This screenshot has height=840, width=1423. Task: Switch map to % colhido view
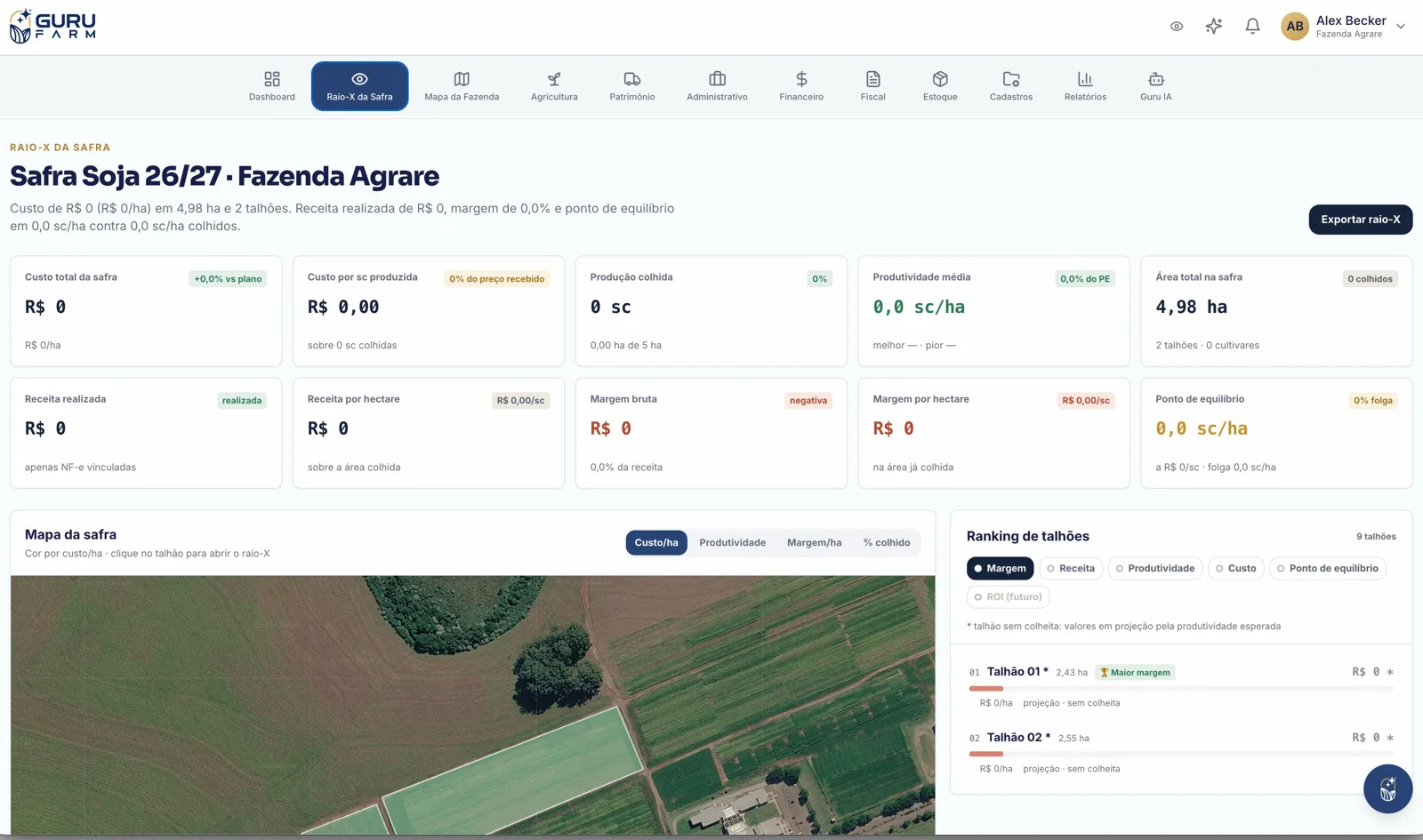pyautogui.click(x=887, y=542)
